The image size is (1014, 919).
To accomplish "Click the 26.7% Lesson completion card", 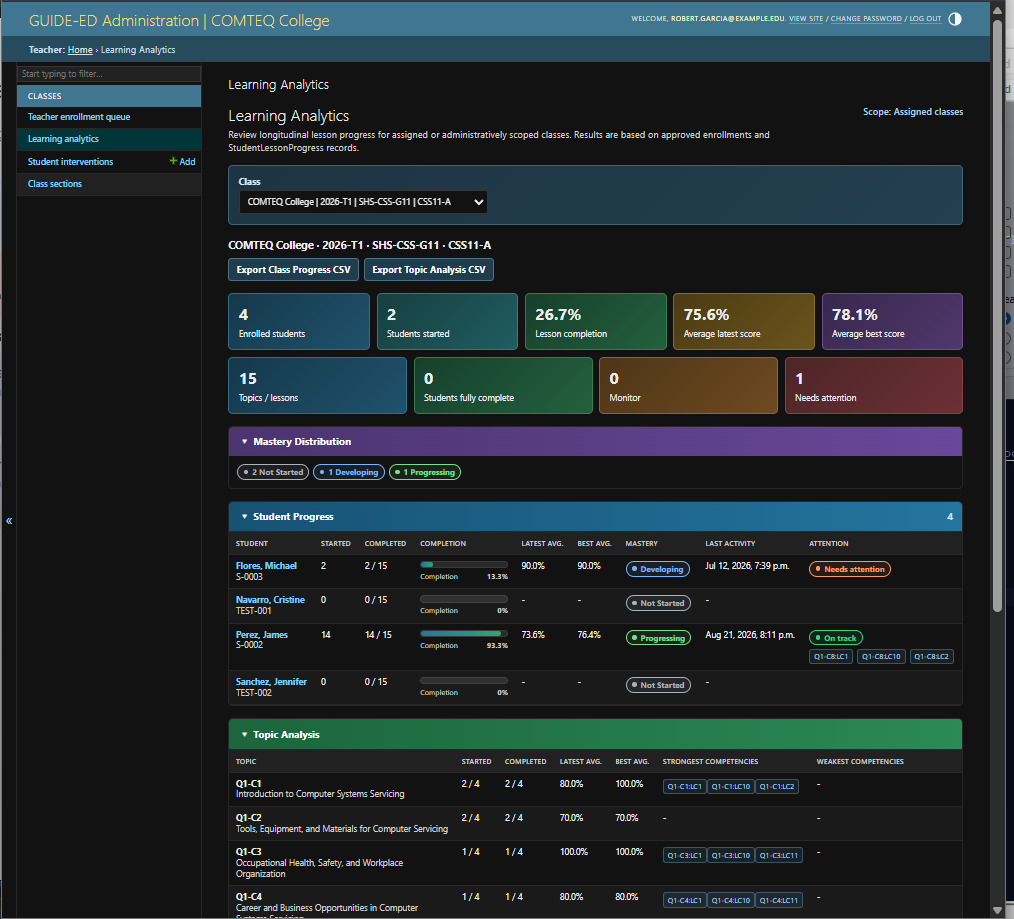I will click(596, 322).
